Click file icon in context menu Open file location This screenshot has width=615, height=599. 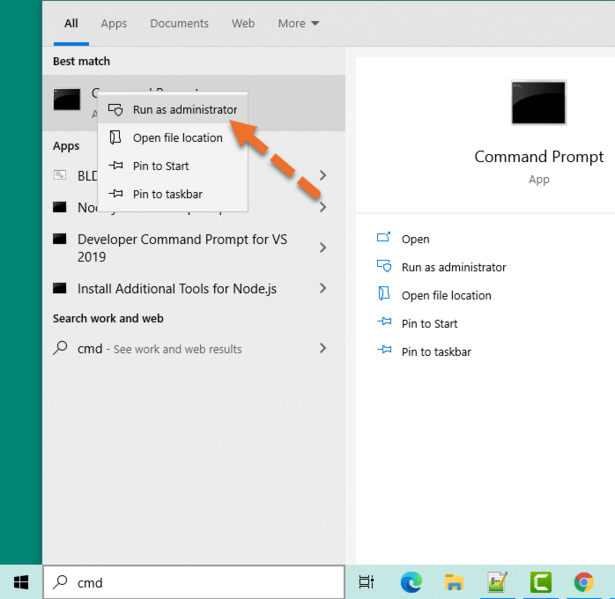click(115, 137)
